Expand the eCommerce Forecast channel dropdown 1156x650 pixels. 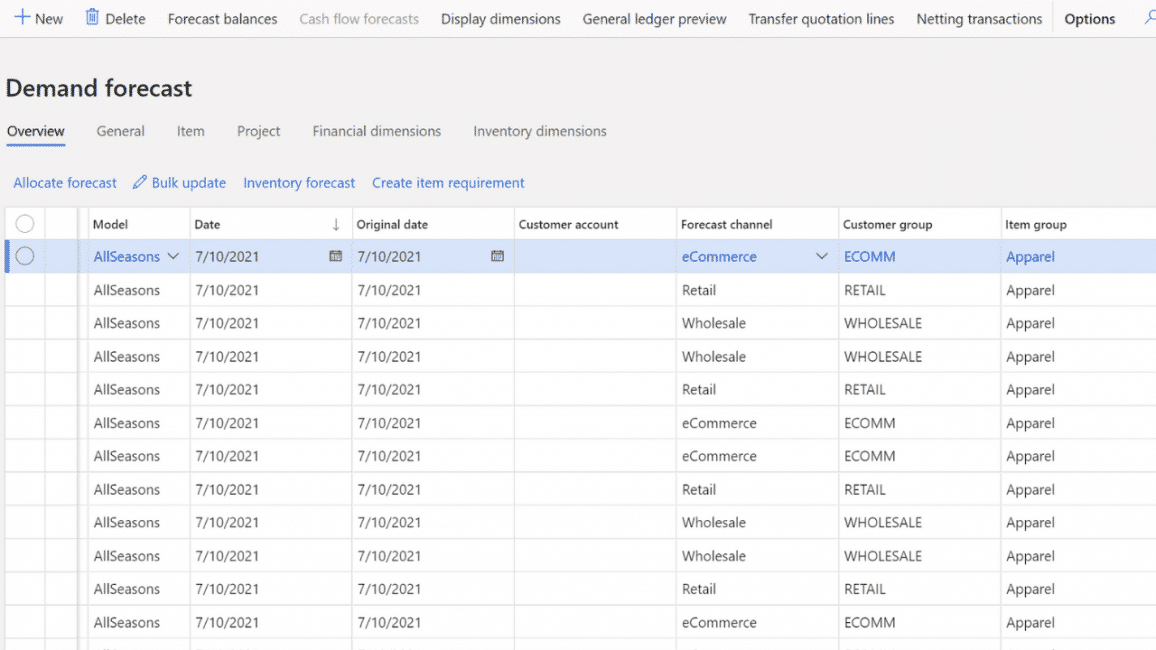pyautogui.click(x=821, y=256)
